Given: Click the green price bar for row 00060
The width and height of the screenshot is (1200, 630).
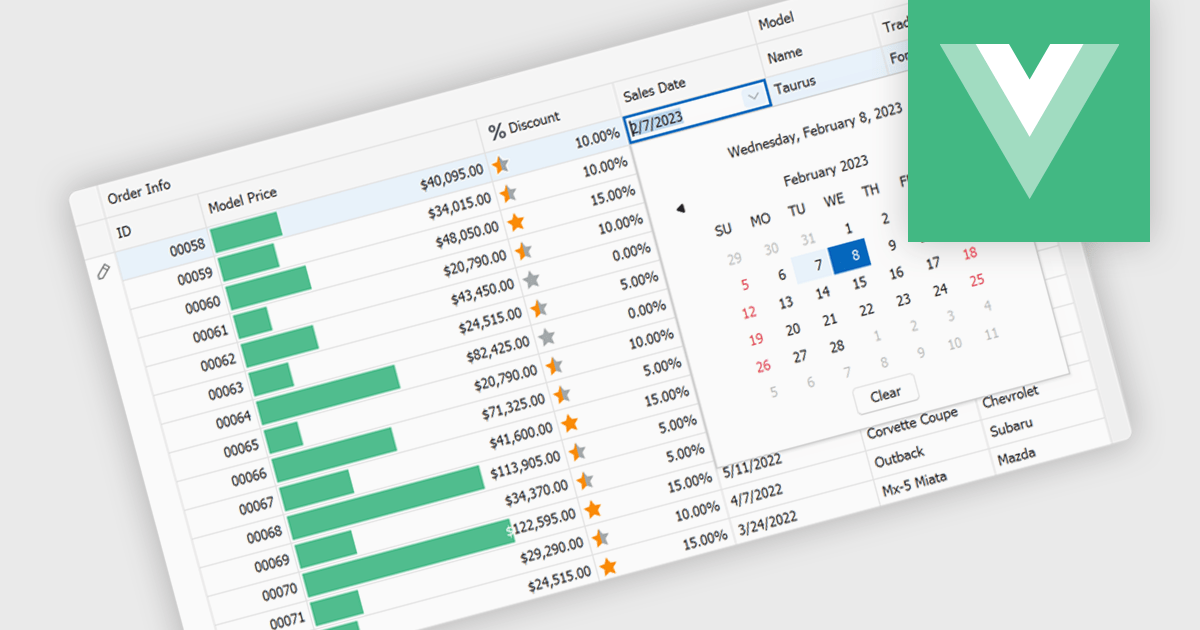Looking at the screenshot, I should tap(268, 289).
